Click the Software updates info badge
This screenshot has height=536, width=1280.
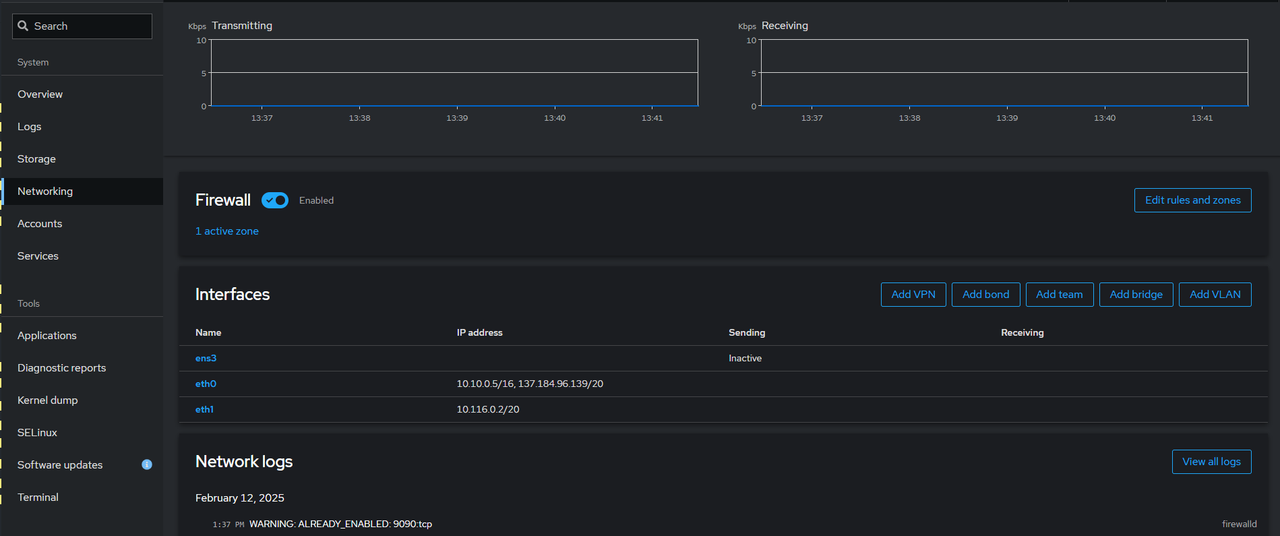point(147,465)
